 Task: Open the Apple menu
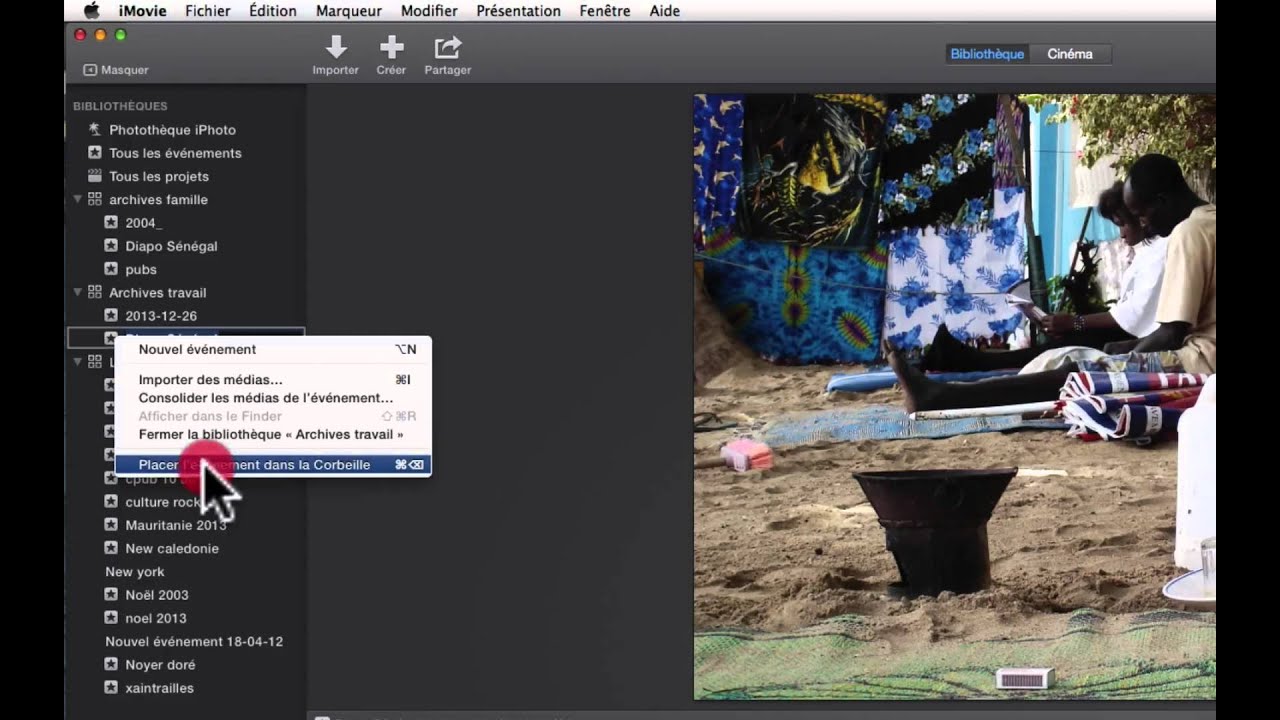(x=91, y=11)
